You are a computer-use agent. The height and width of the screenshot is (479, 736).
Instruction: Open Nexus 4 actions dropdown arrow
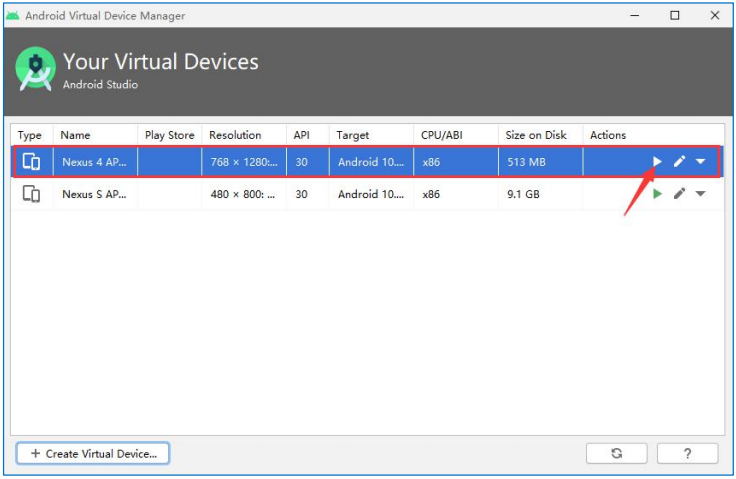[700, 162]
